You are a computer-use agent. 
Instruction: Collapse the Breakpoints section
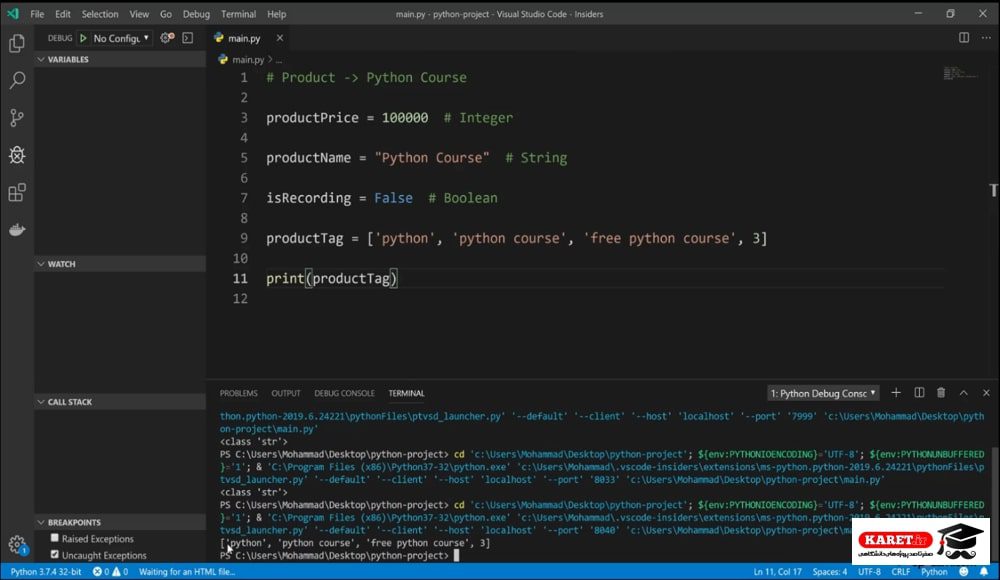click(x=120, y=522)
